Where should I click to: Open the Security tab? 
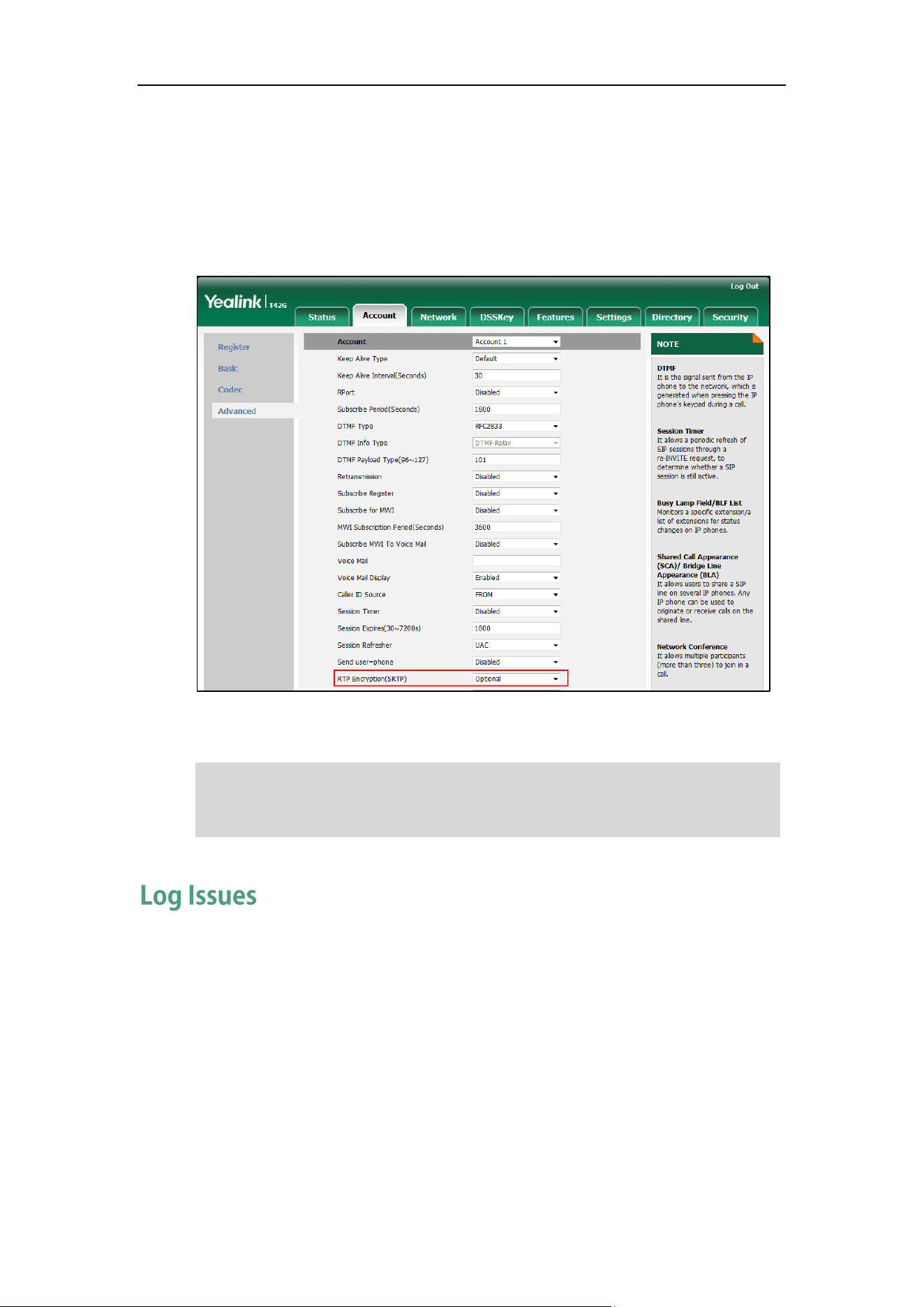click(x=730, y=317)
